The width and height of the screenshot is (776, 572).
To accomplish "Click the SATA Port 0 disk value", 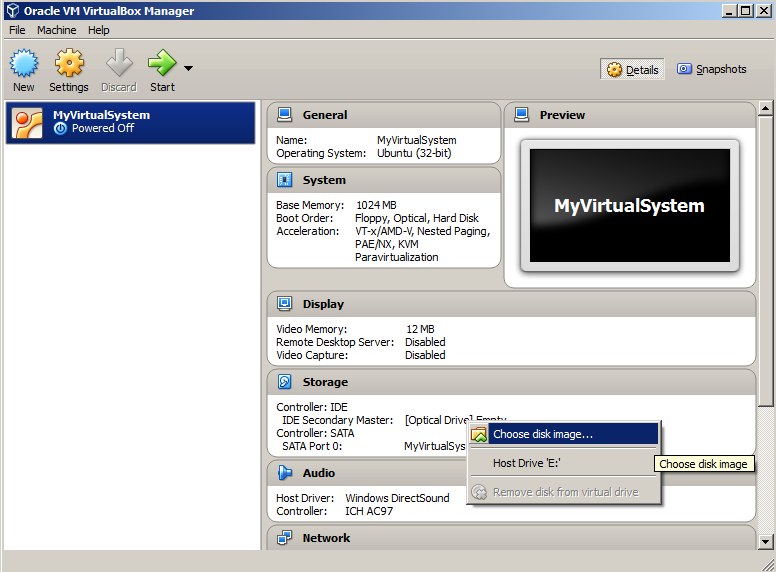I will coord(435,446).
